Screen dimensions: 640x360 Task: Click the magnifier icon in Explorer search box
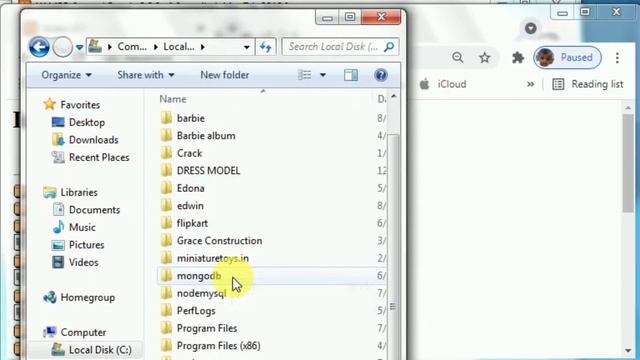tap(389, 47)
